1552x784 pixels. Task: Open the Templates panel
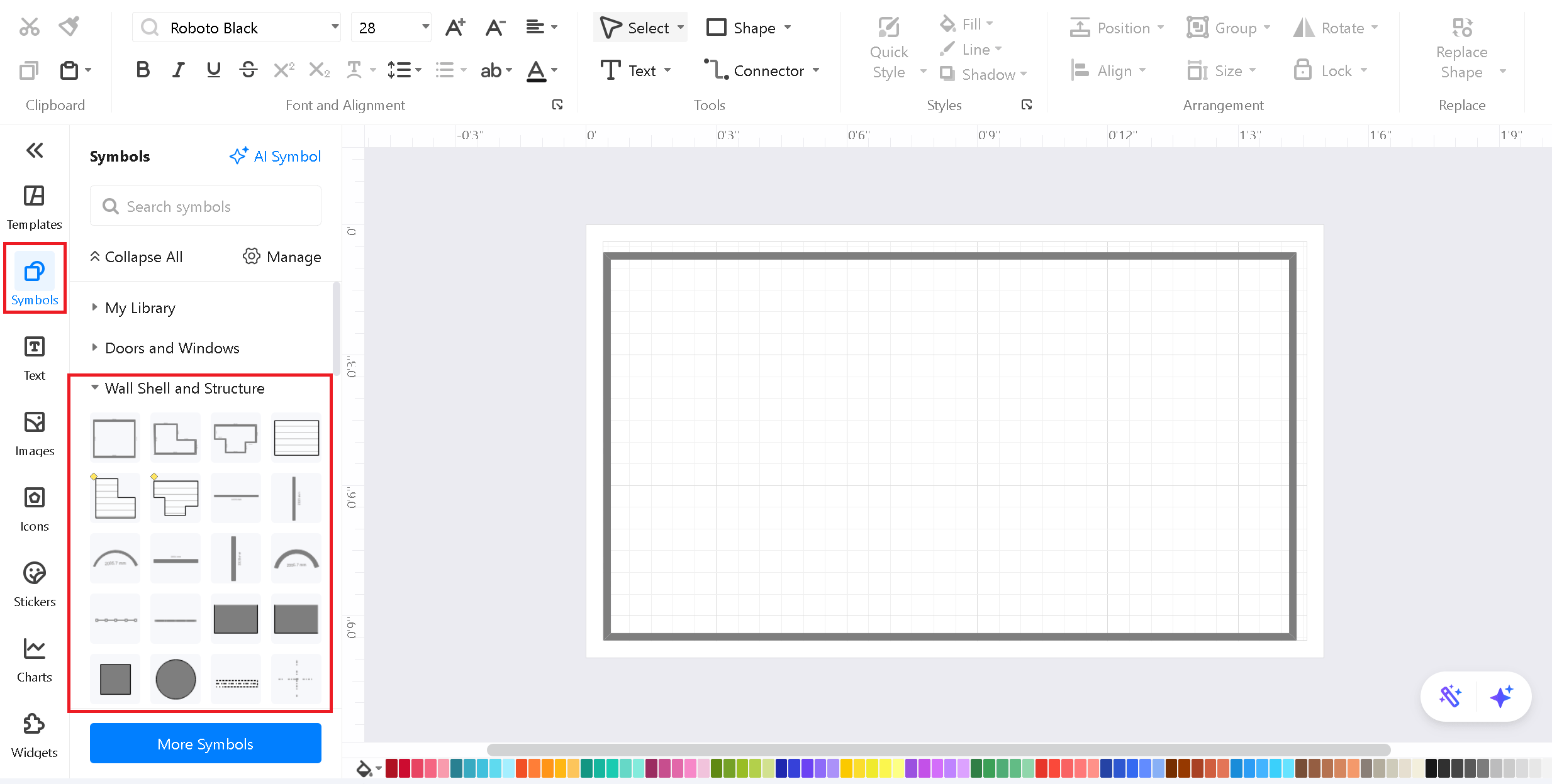35,208
